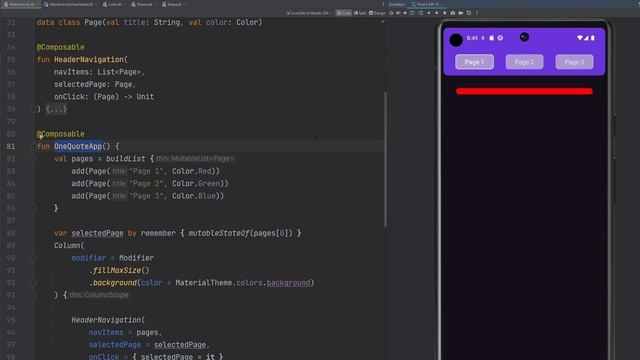This screenshot has height=360, width=640.
Task: Click the emulator back navigation icon
Action: pyautogui.click(x=429, y=13)
